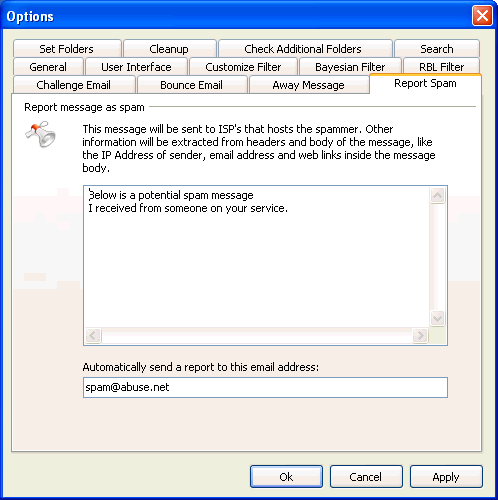498x500 pixels.
Task: Click the report email address field
Action: (265, 387)
